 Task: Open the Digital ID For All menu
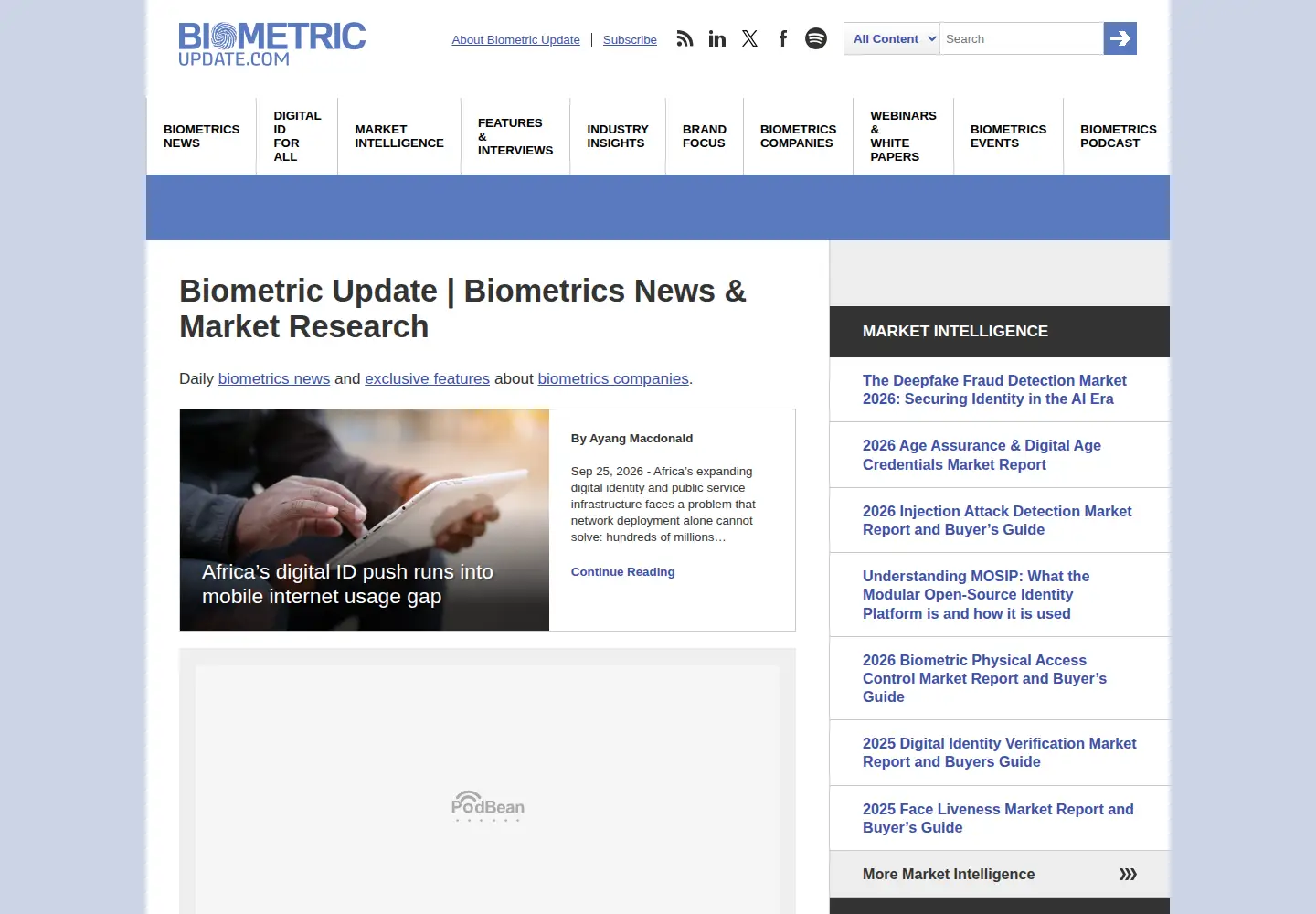[x=297, y=136]
